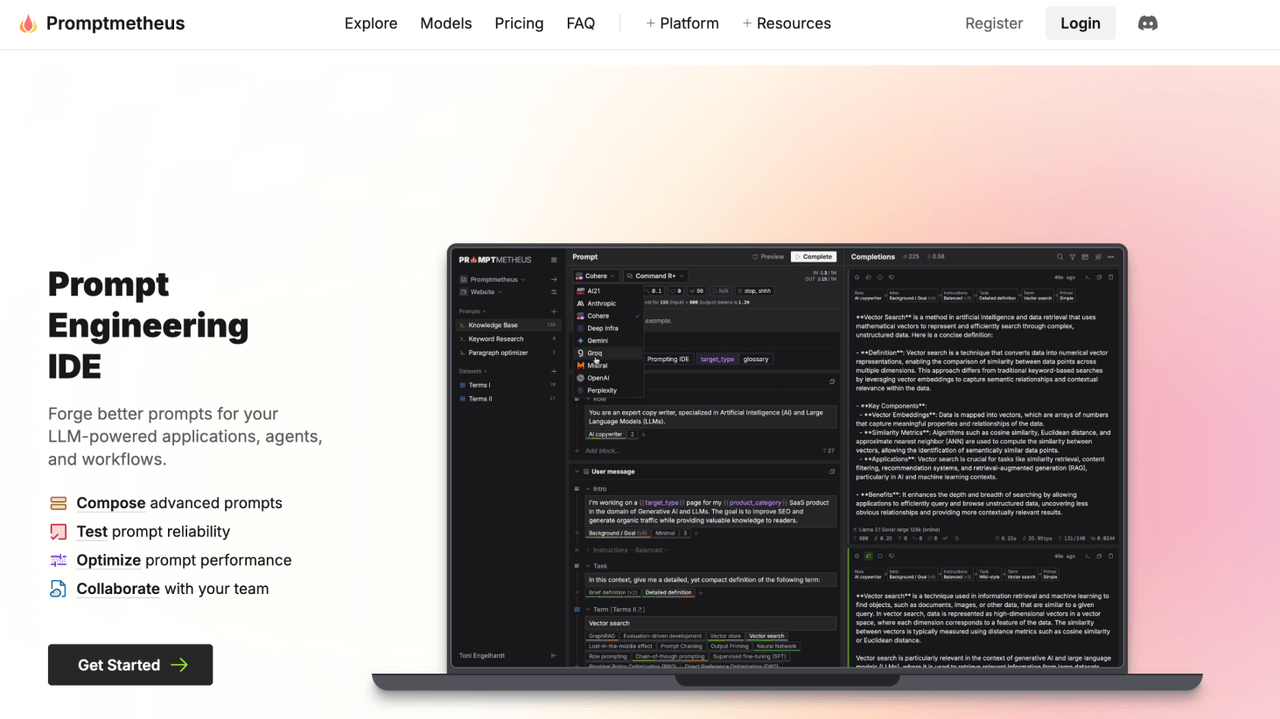Expand the Platform menu in the navbar
The width and height of the screenshot is (1280, 719).
click(x=683, y=23)
